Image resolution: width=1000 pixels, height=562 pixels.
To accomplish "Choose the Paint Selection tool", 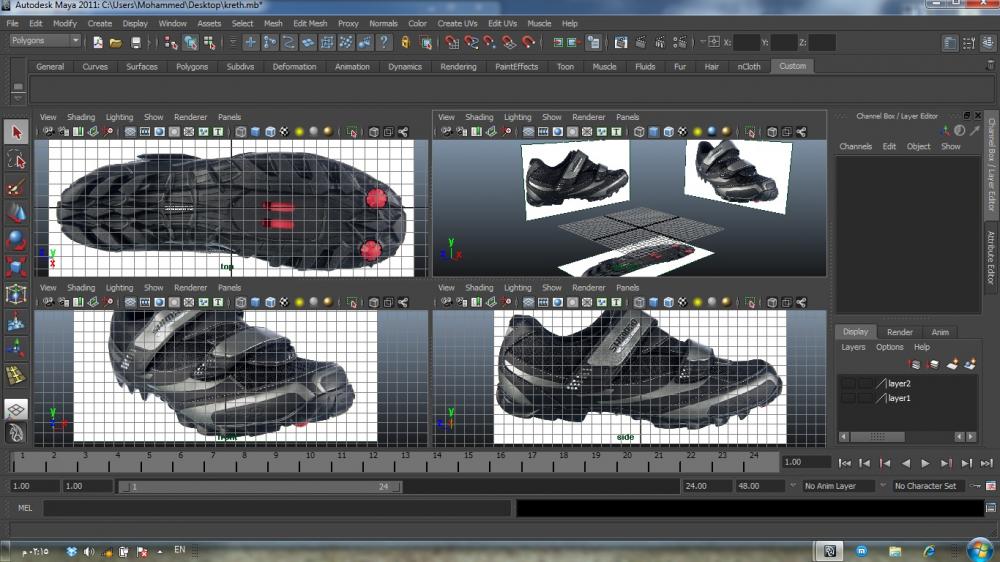I will click(16, 186).
